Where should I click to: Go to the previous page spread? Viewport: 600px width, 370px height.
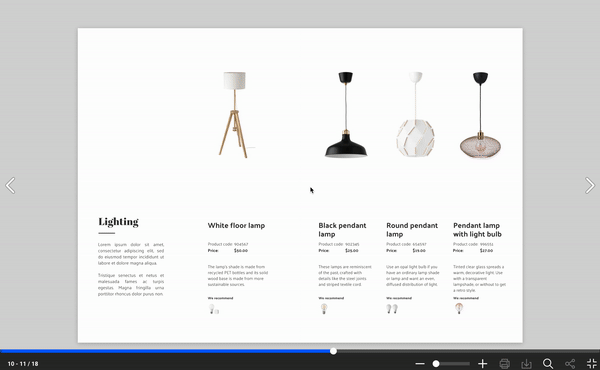(x=10, y=186)
